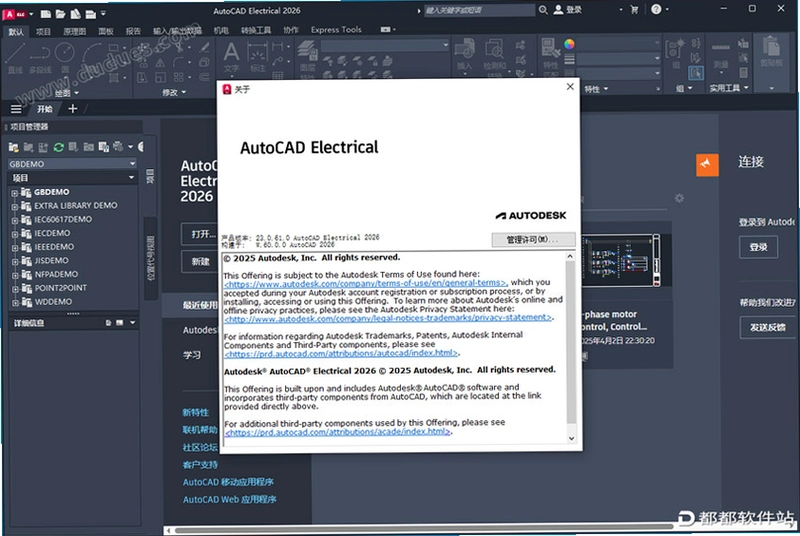Expand the 实用工具 panel dropdown
800x536 pixels.
pos(729,88)
